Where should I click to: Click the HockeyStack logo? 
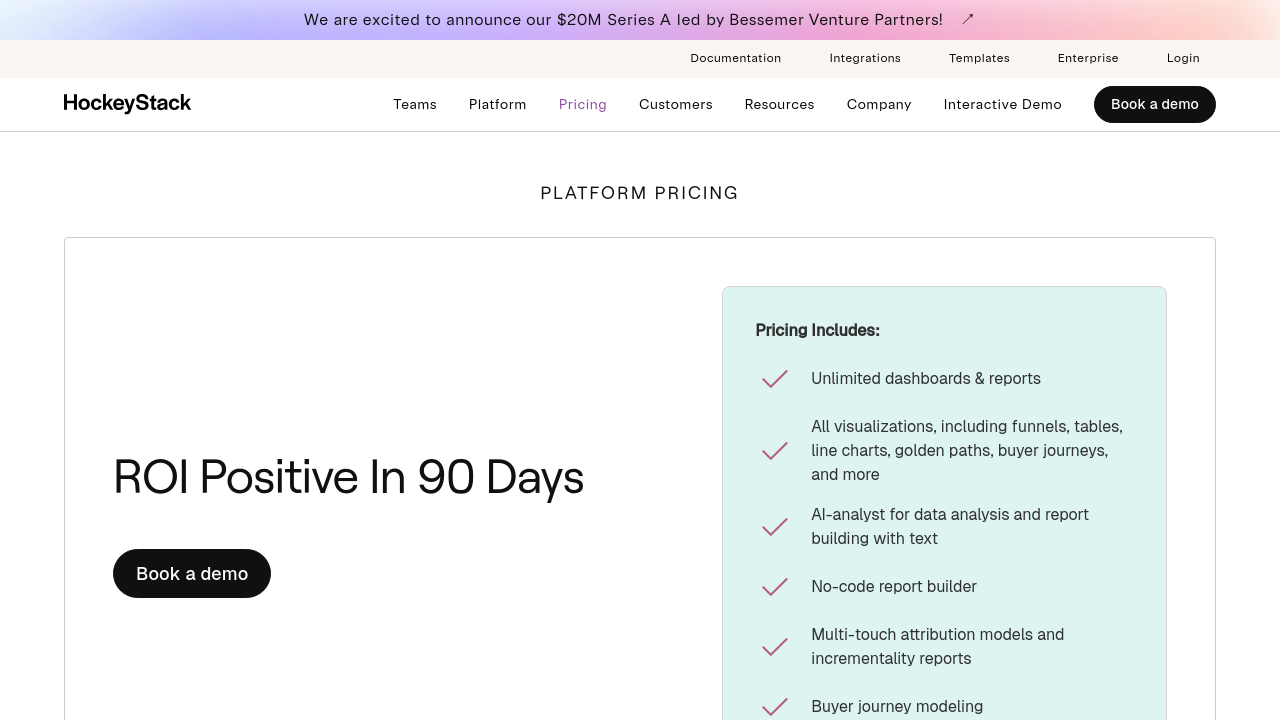tap(127, 104)
